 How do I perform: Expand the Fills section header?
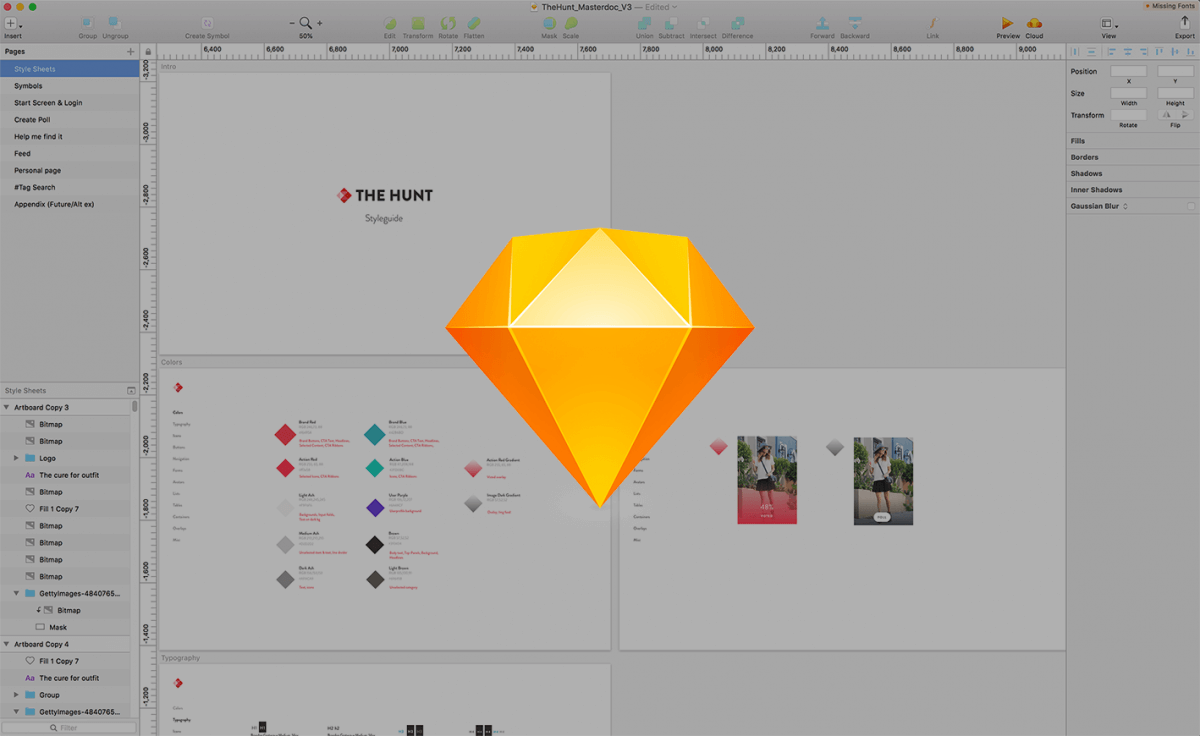point(1133,141)
